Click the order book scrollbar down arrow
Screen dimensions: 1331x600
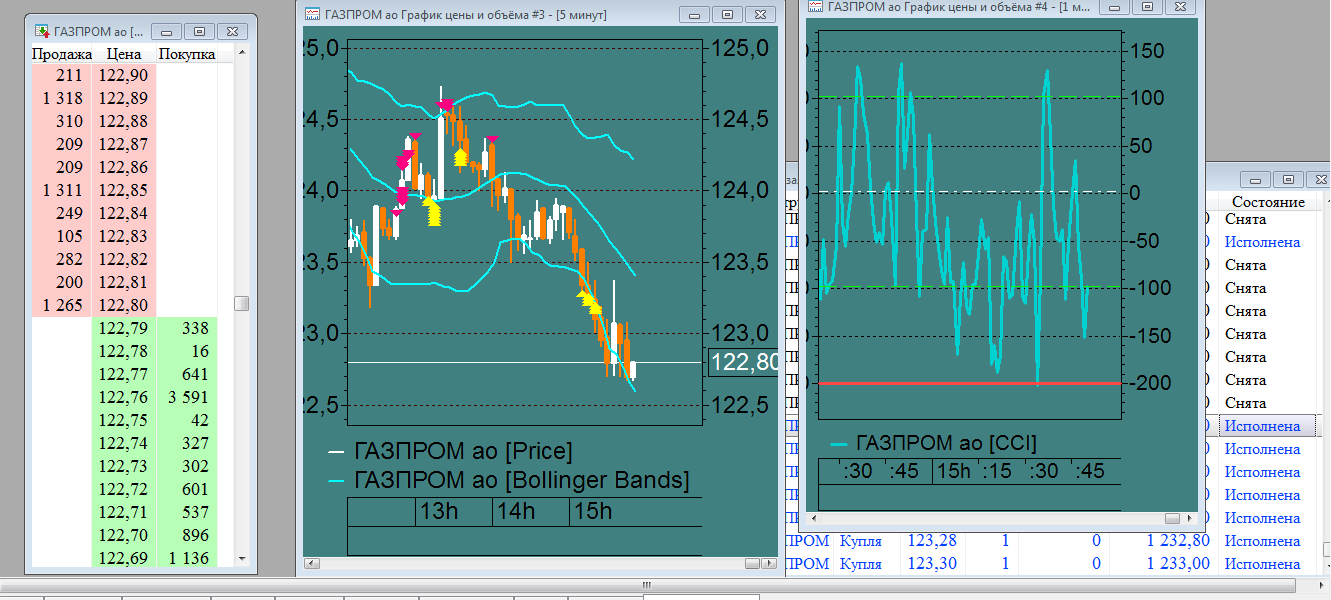click(x=241, y=558)
